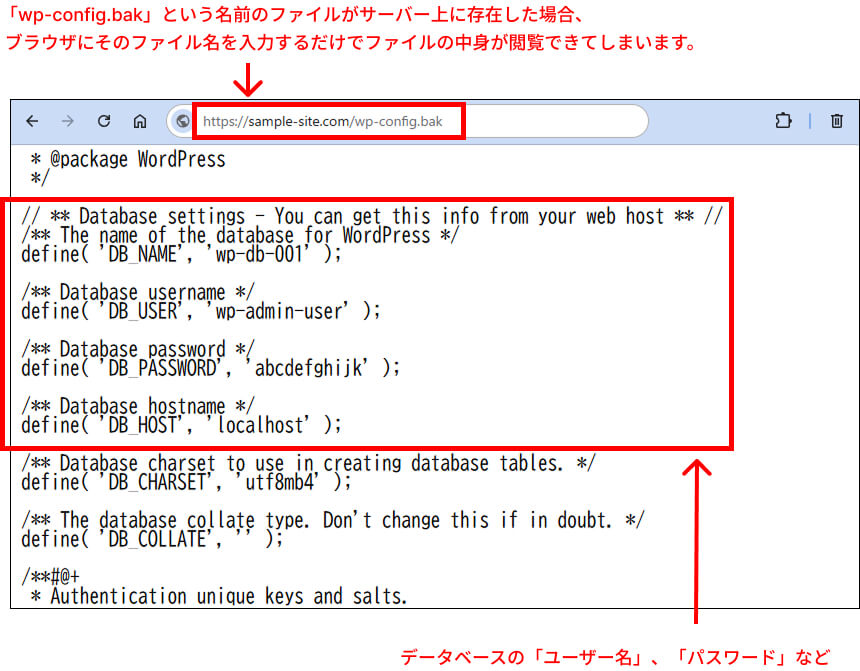Click the 'Database password' comment
Viewport: 860px width, 671px height.
[x=138, y=349]
